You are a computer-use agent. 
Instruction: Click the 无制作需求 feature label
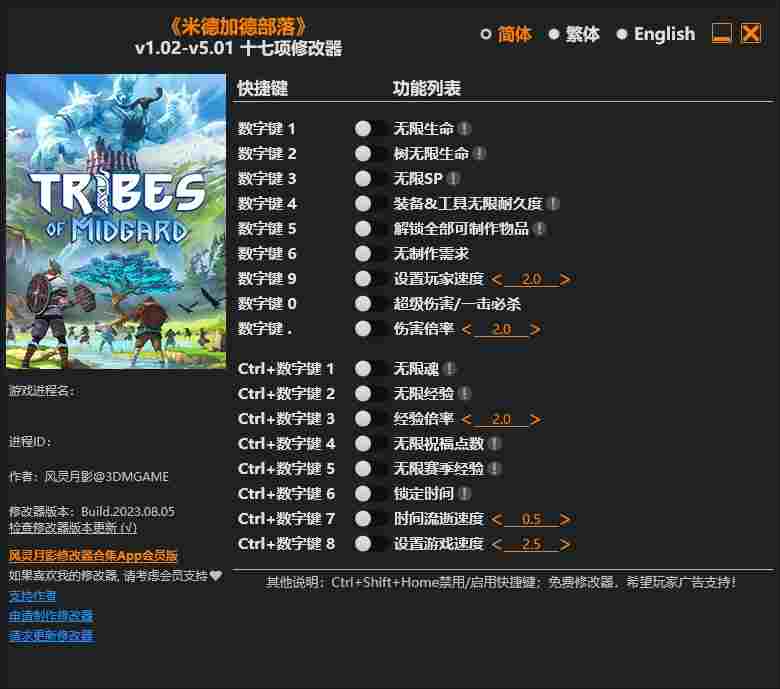pos(431,254)
